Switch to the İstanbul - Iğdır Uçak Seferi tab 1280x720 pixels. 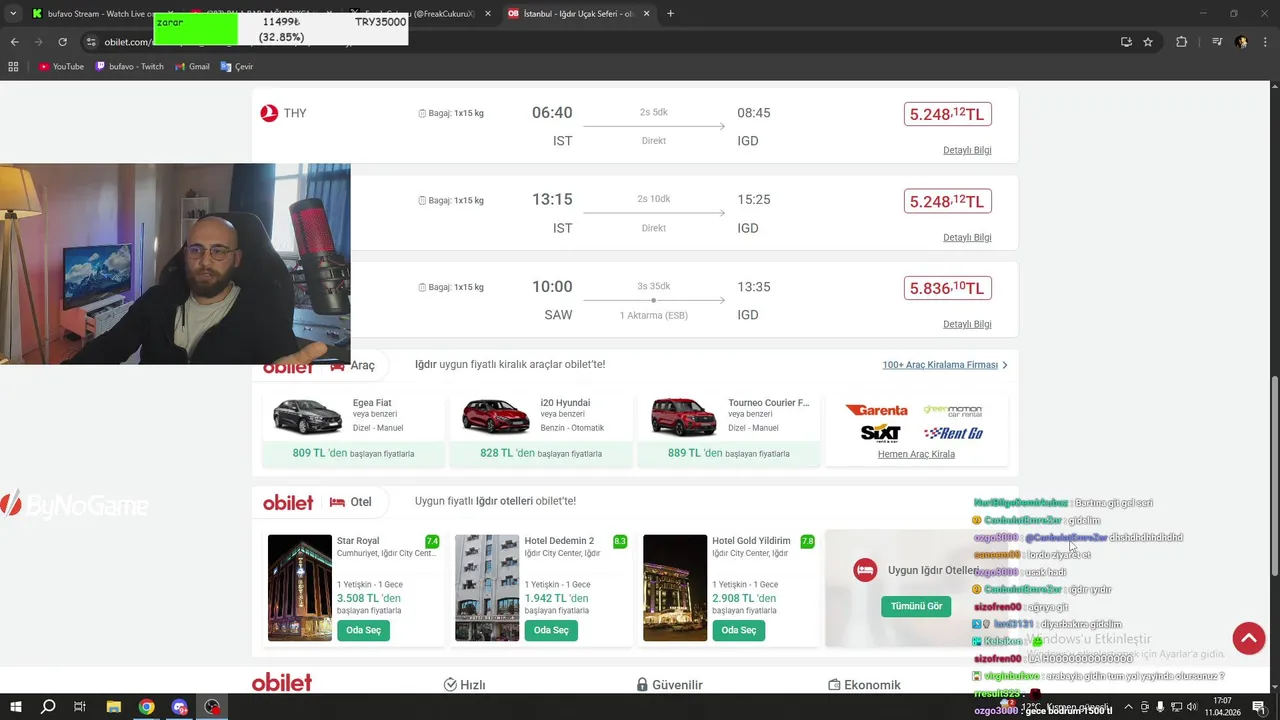(x=579, y=13)
